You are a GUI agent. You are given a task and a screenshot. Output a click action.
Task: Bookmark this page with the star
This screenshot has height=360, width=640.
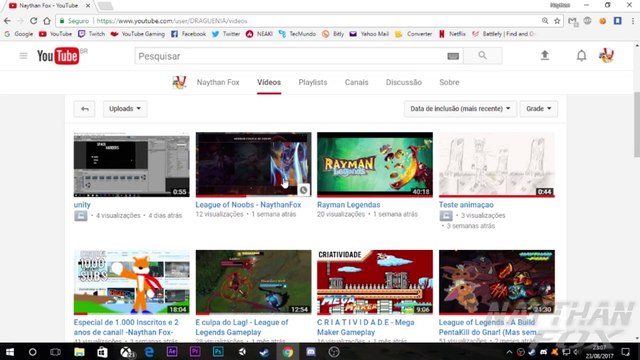click(x=557, y=21)
